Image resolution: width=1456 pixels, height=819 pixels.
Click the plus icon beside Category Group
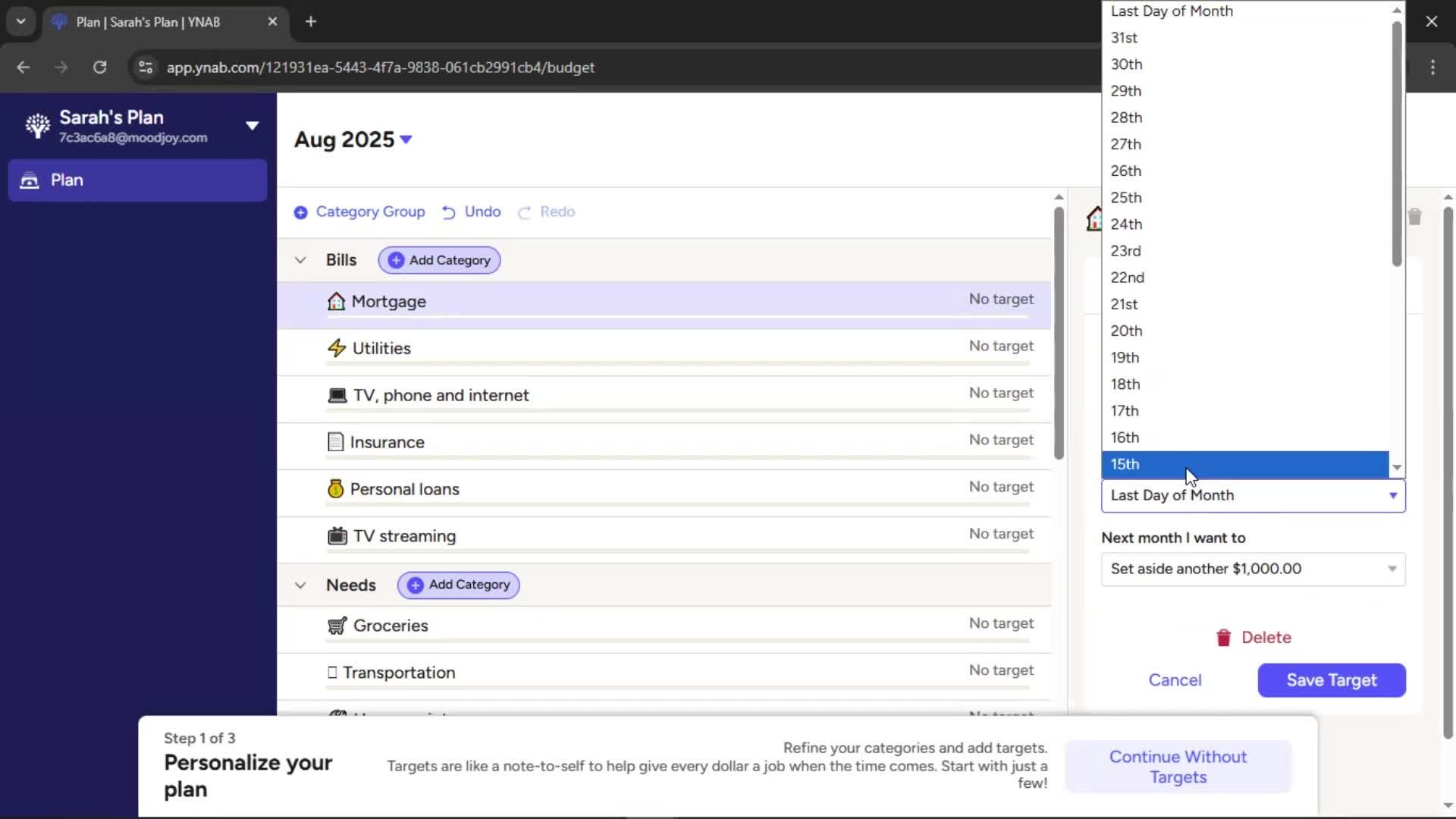[x=301, y=212]
